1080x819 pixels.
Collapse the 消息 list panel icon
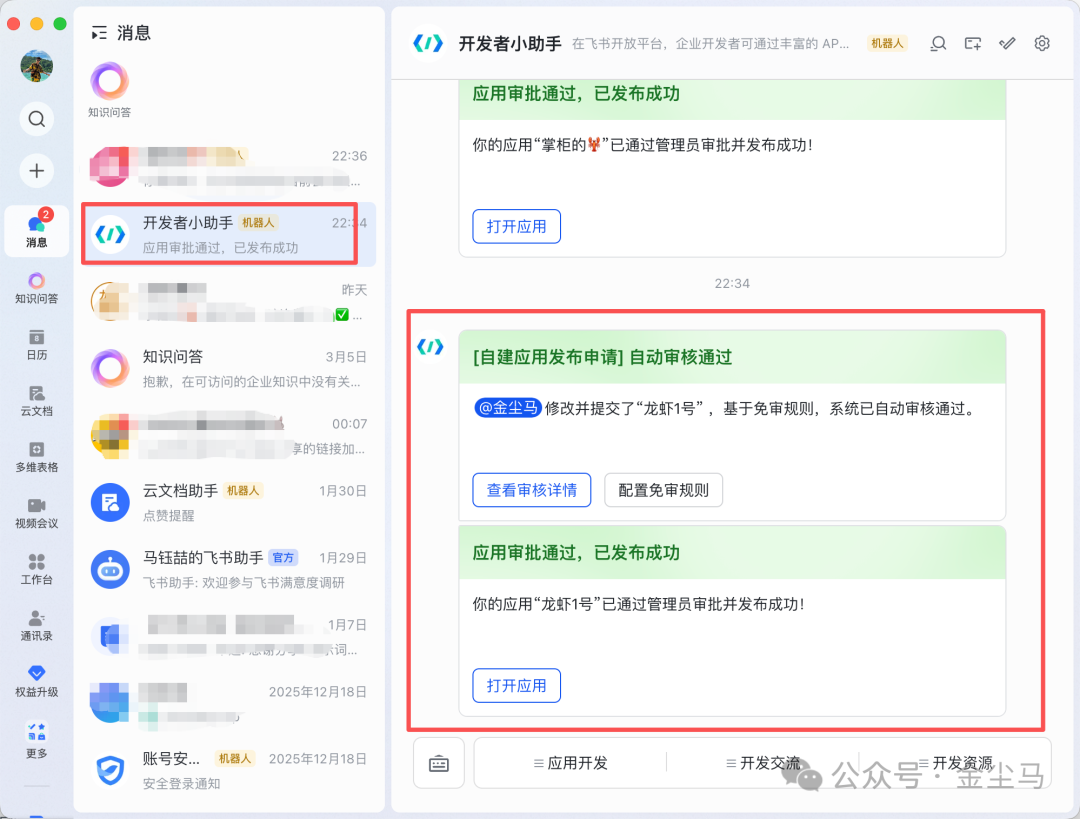click(99, 33)
